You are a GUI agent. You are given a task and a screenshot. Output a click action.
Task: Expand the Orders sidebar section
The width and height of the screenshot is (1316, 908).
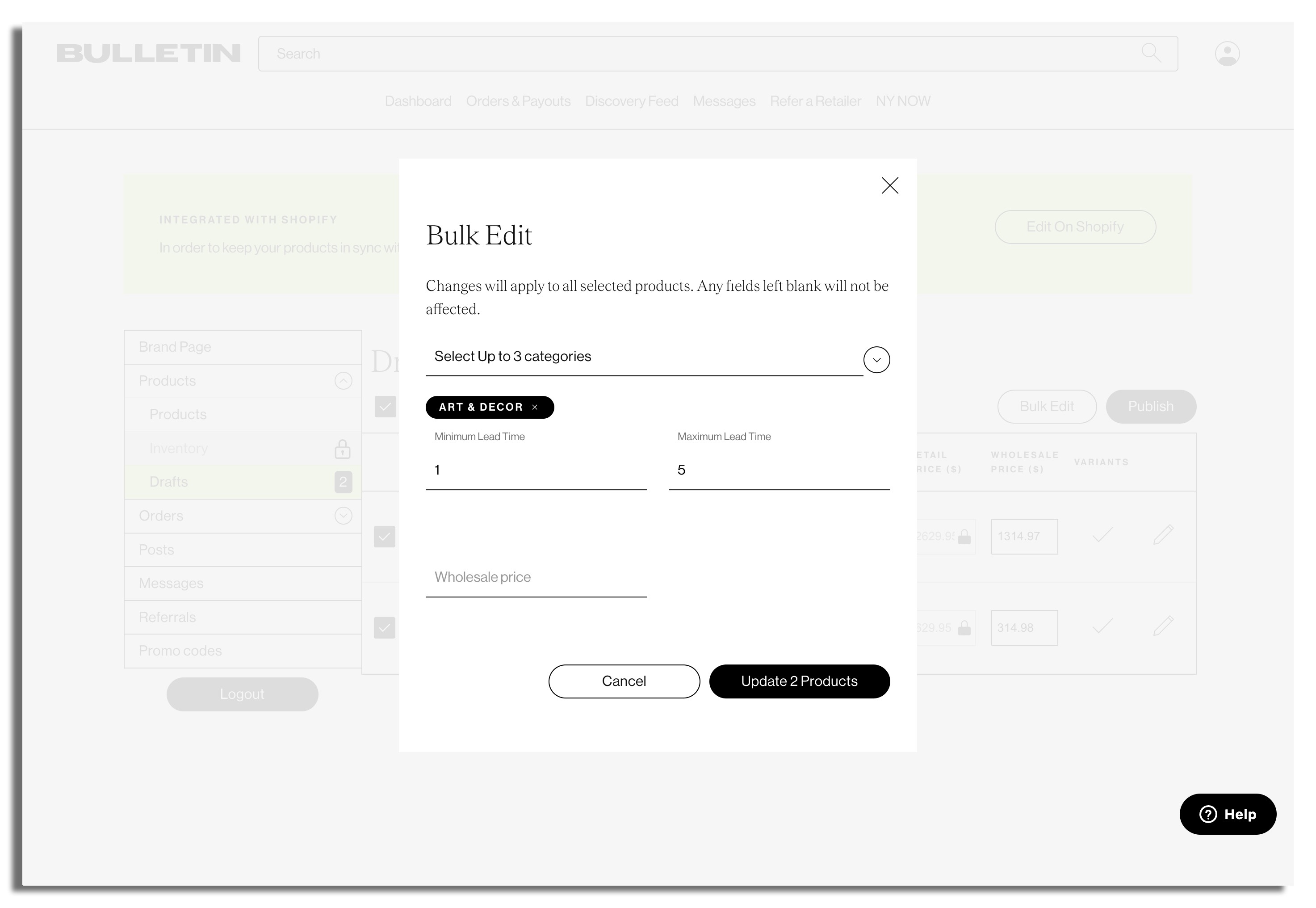(343, 516)
